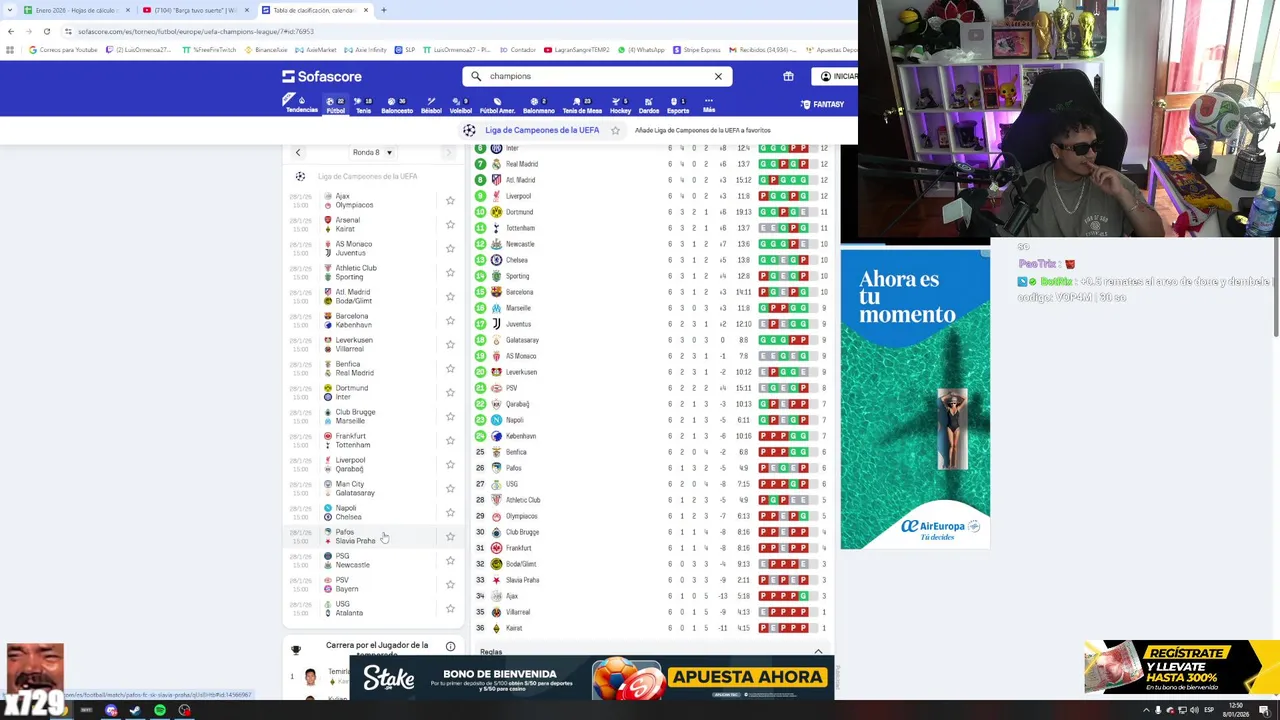This screenshot has width=1280, height=720.
Task: Click the Sofascore logo
Action: tap(322, 76)
